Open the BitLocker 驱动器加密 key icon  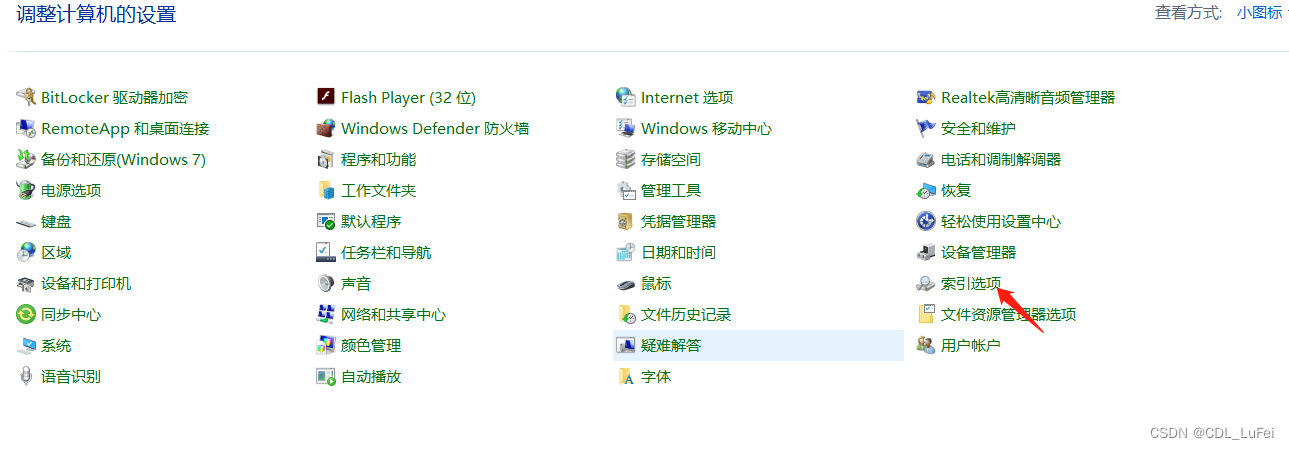26,97
